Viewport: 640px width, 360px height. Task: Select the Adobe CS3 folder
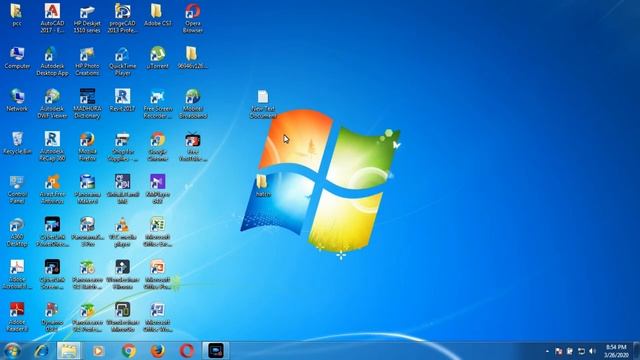158,16
